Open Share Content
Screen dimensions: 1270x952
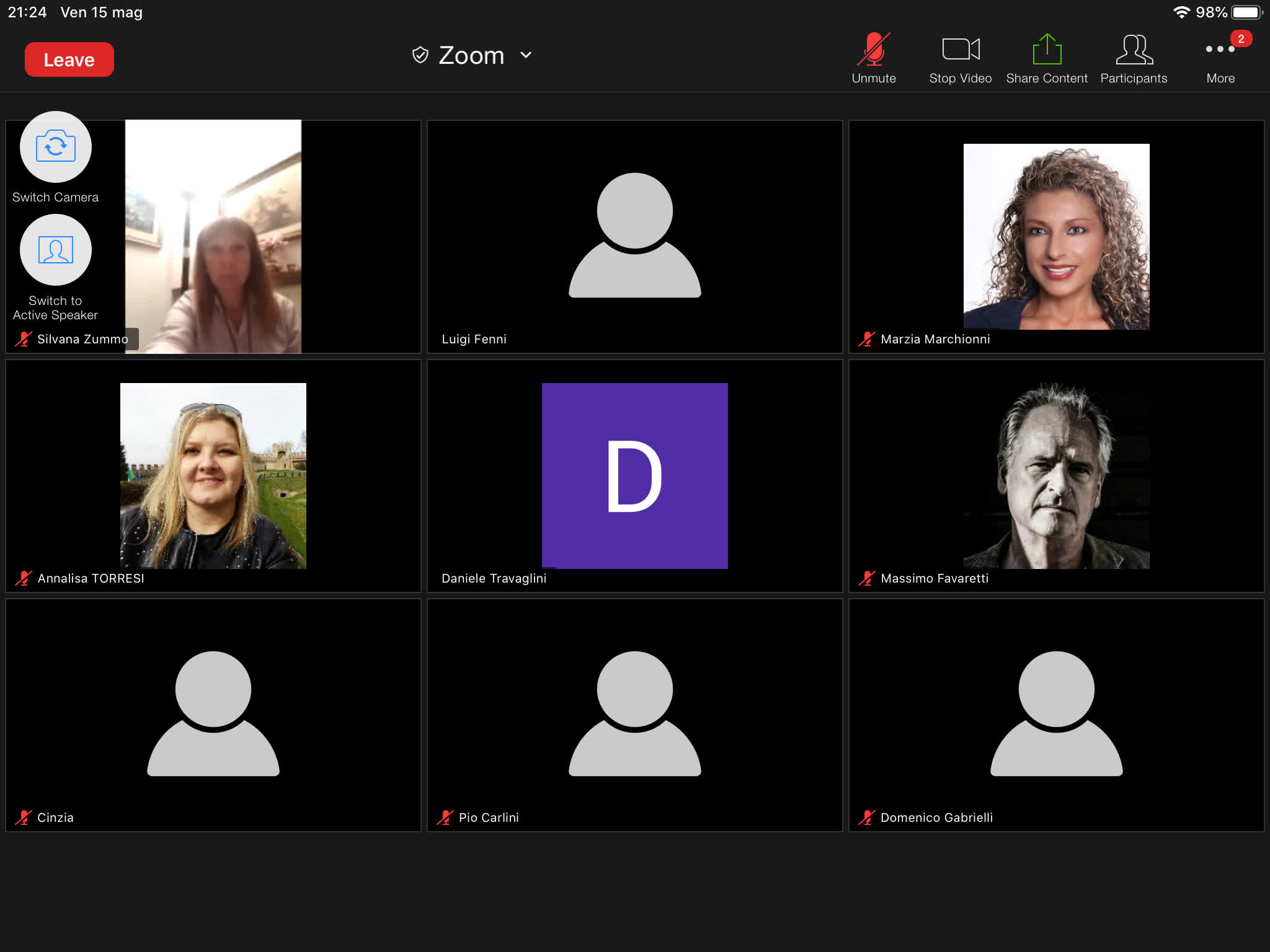pos(1047,59)
